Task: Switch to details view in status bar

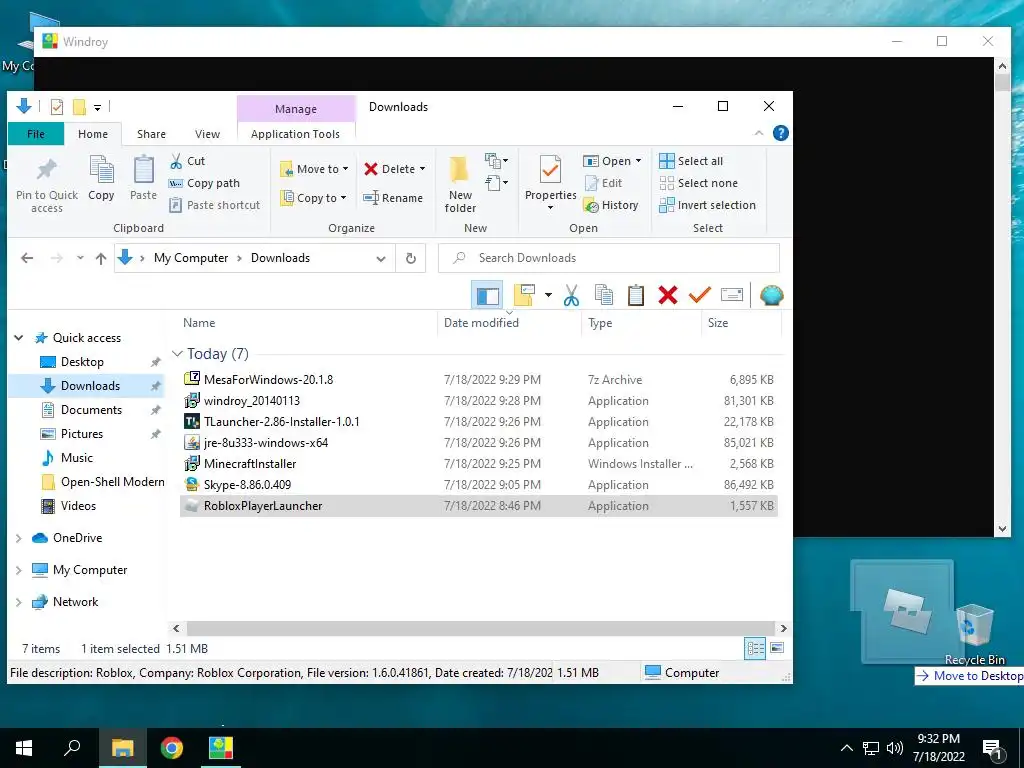Action: 755,648
